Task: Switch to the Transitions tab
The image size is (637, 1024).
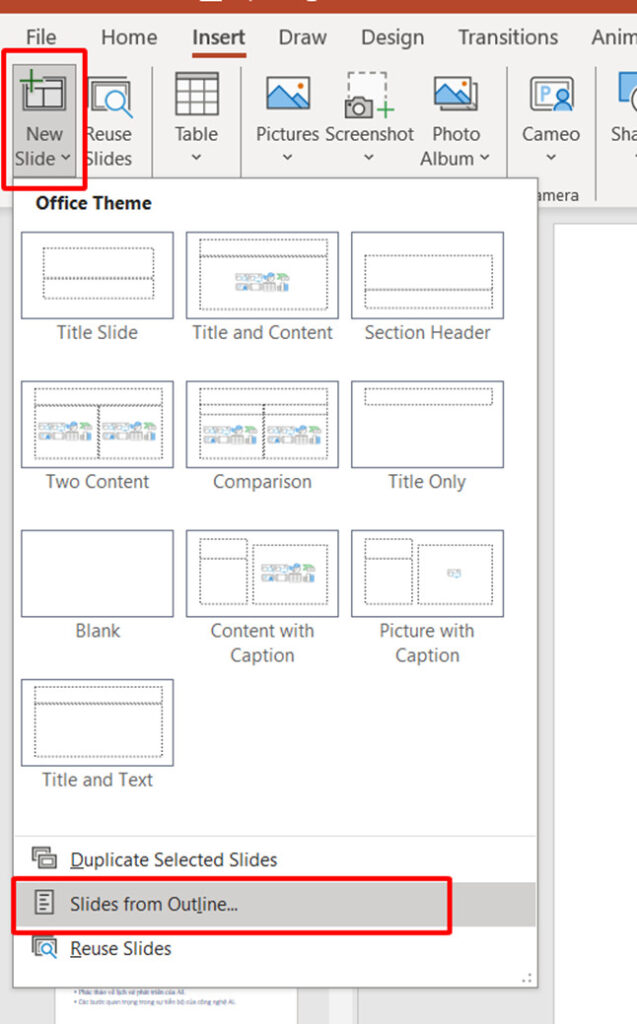Action: tap(508, 38)
